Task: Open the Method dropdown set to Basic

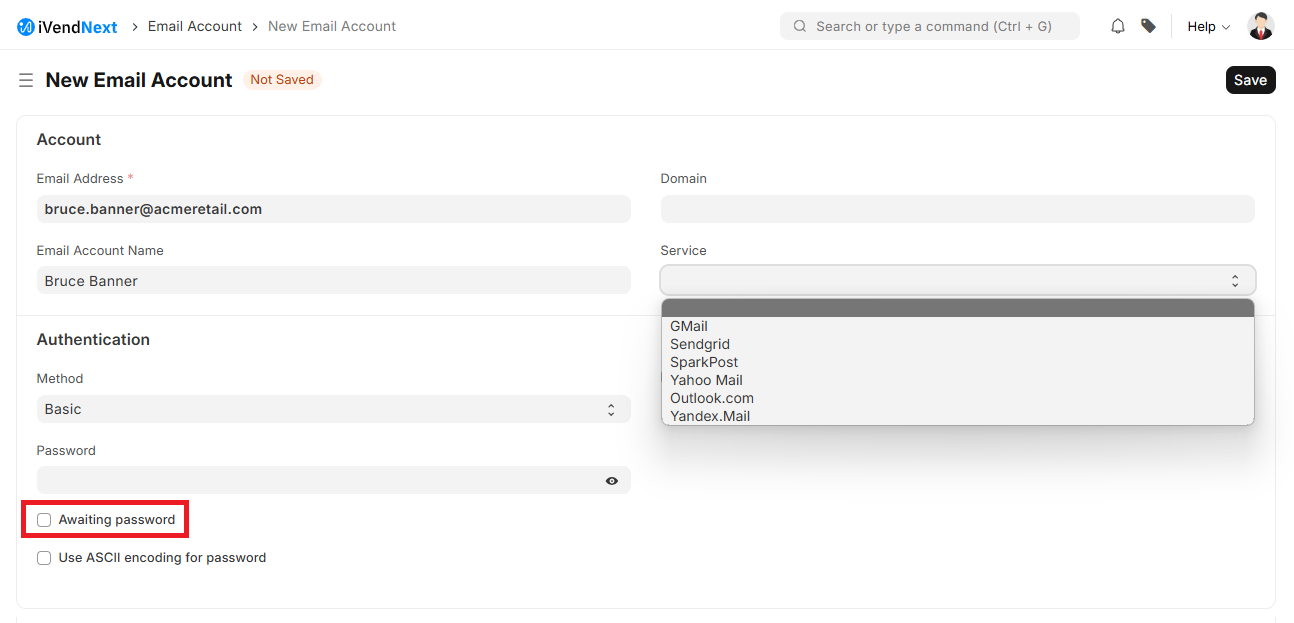Action: point(333,409)
